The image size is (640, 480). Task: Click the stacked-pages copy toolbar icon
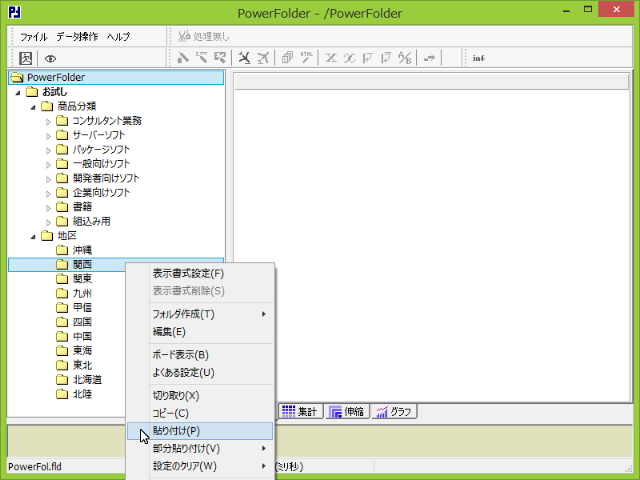287,58
